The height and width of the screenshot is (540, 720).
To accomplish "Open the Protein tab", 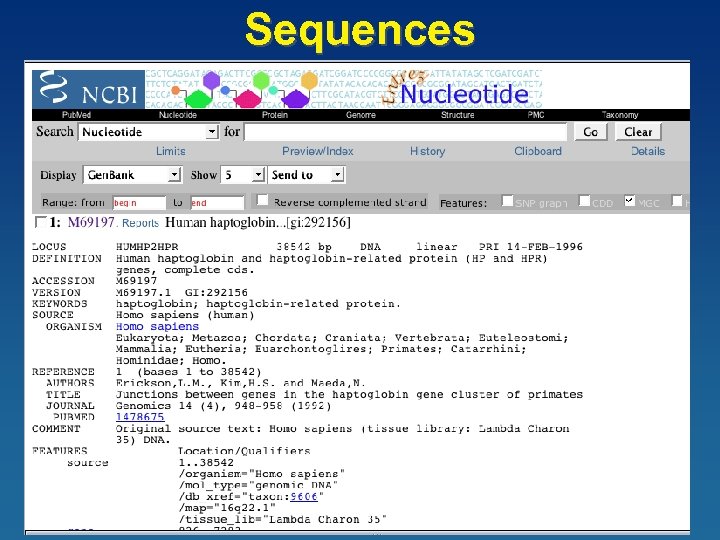I will (275, 115).
